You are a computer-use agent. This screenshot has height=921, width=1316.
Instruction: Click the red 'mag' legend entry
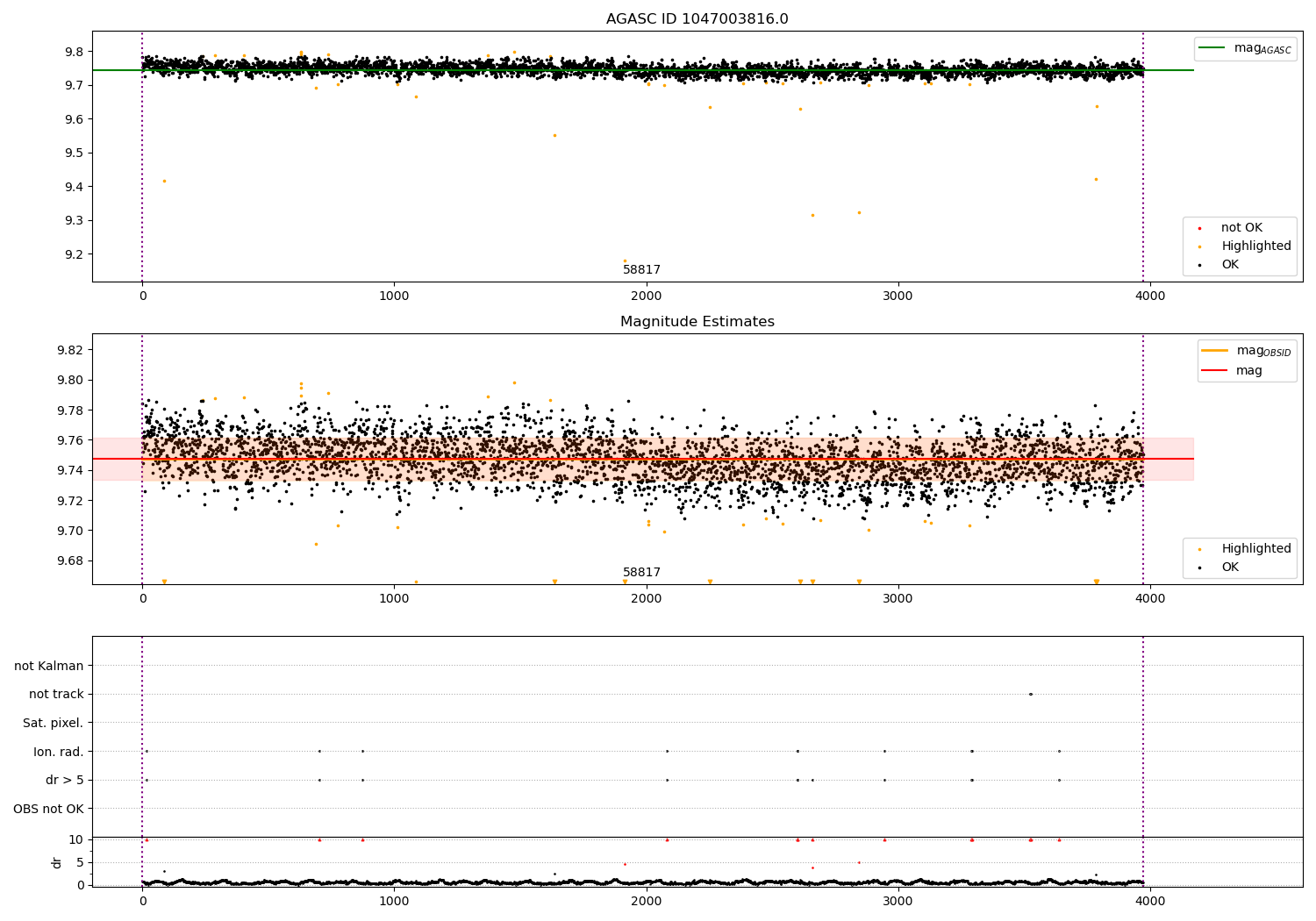click(x=1233, y=371)
